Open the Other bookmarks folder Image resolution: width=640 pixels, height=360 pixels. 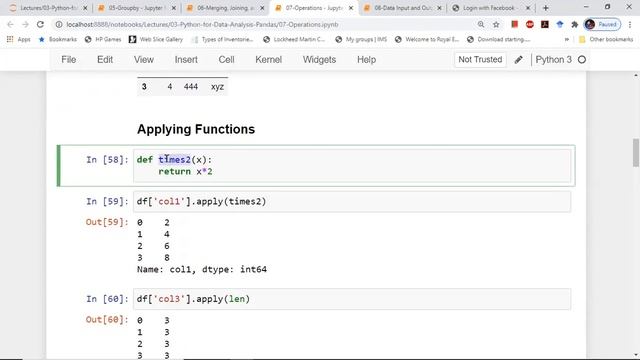606,40
